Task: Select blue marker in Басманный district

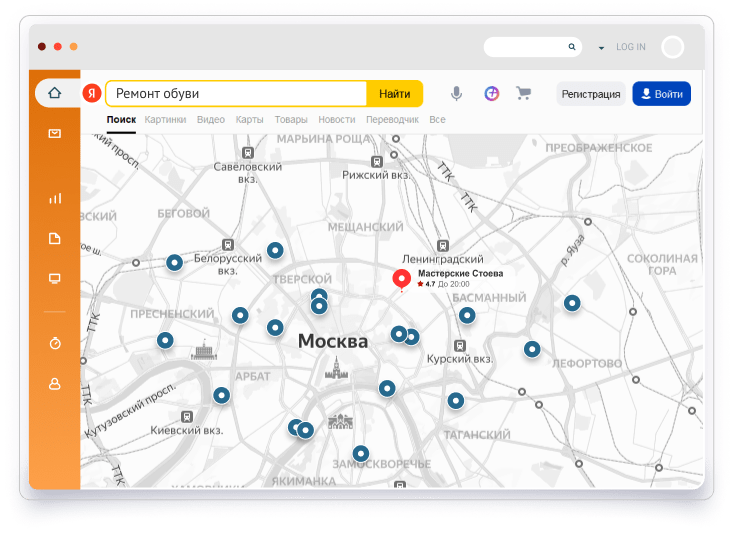Action: click(467, 315)
